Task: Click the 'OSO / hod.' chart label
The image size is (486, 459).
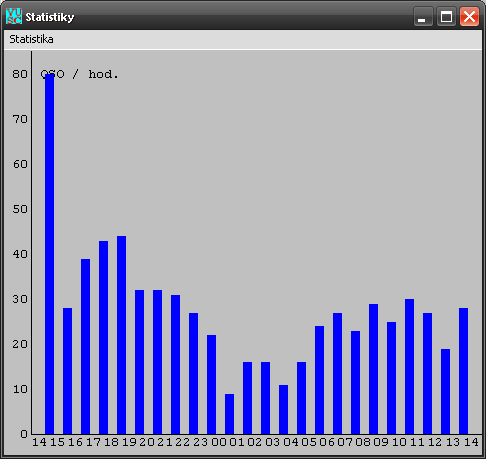Action: (x=79, y=74)
